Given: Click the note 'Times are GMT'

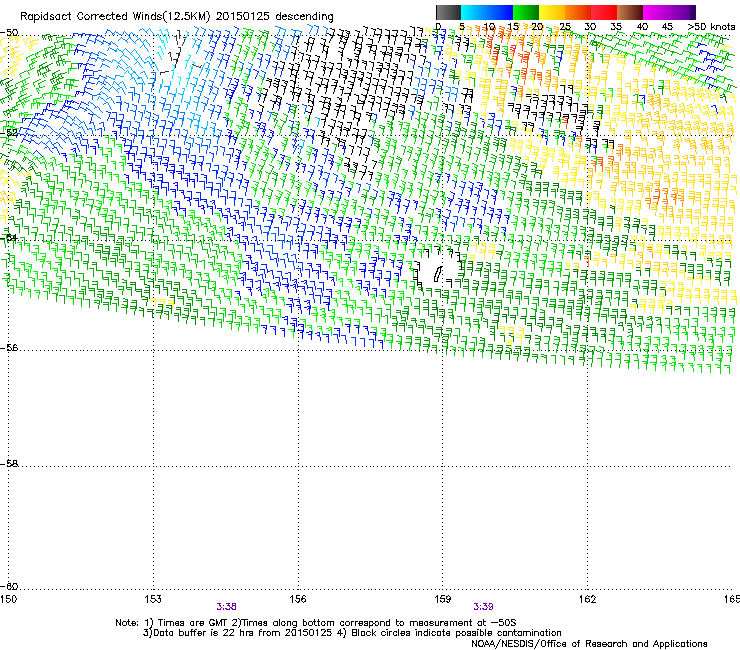Looking at the screenshot, I should [191, 623].
